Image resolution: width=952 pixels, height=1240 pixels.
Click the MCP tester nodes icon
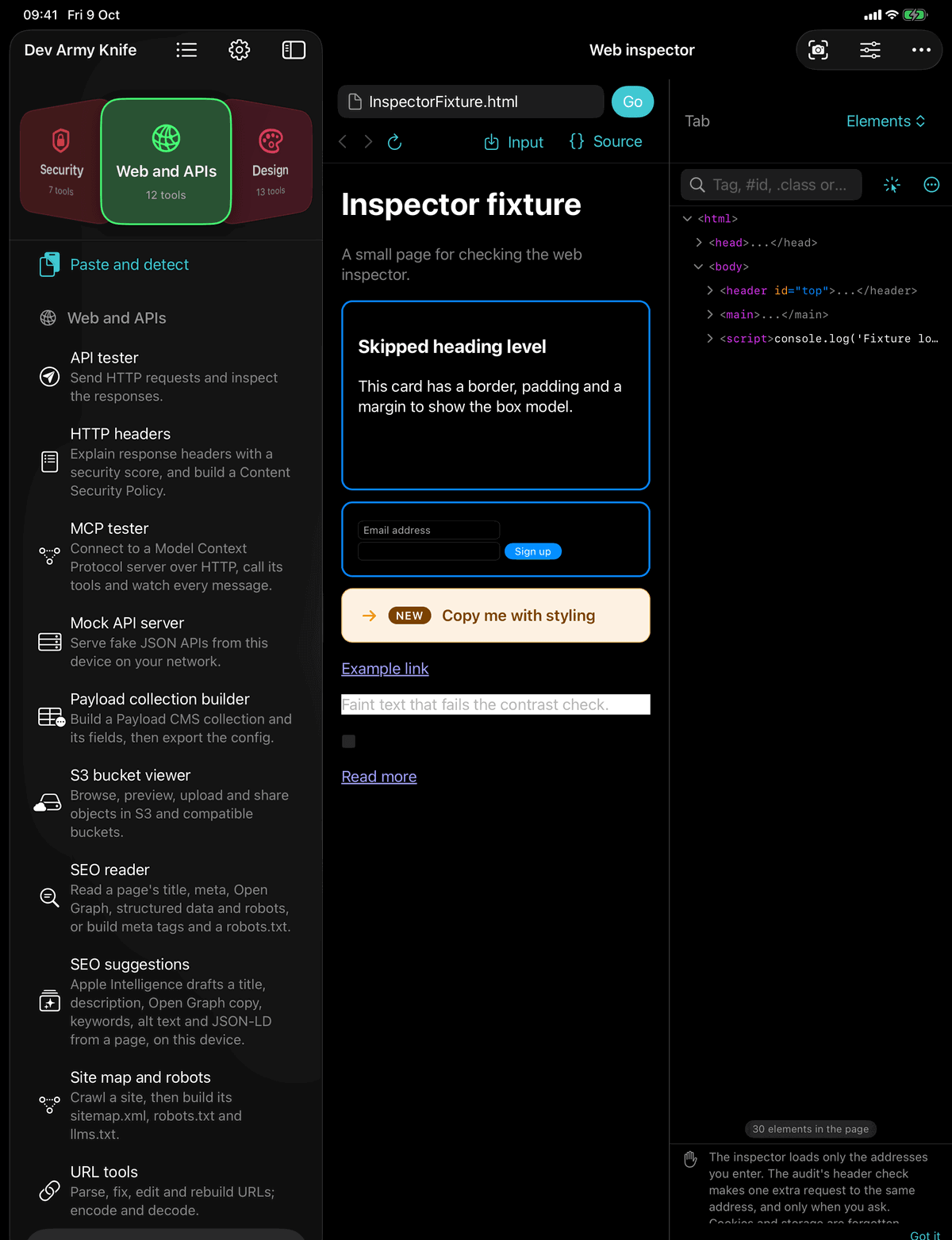(x=49, y=556)
